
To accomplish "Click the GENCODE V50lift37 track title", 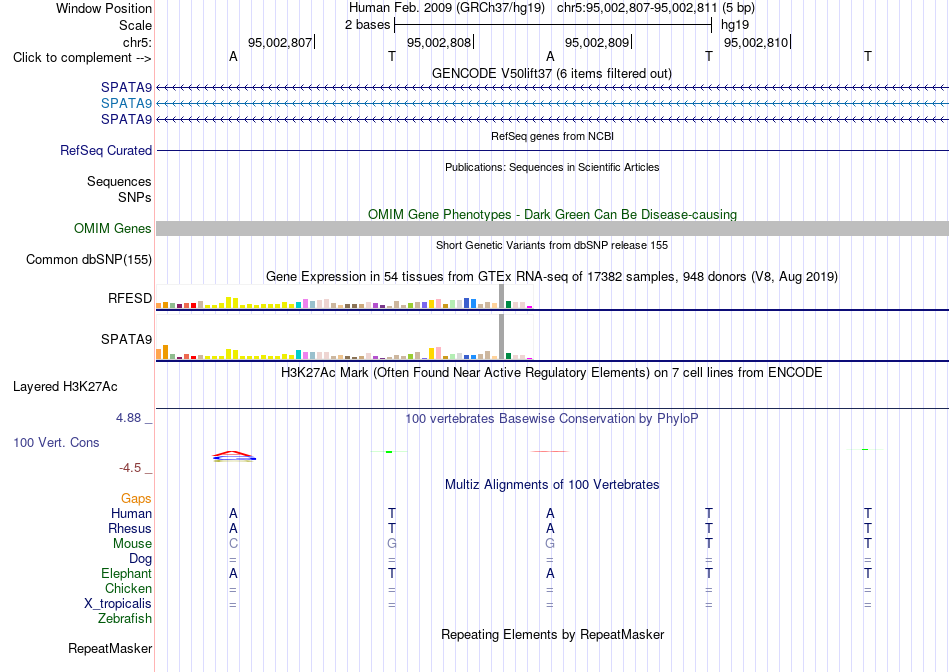I will pyautogui.click(x=551, y=73).
